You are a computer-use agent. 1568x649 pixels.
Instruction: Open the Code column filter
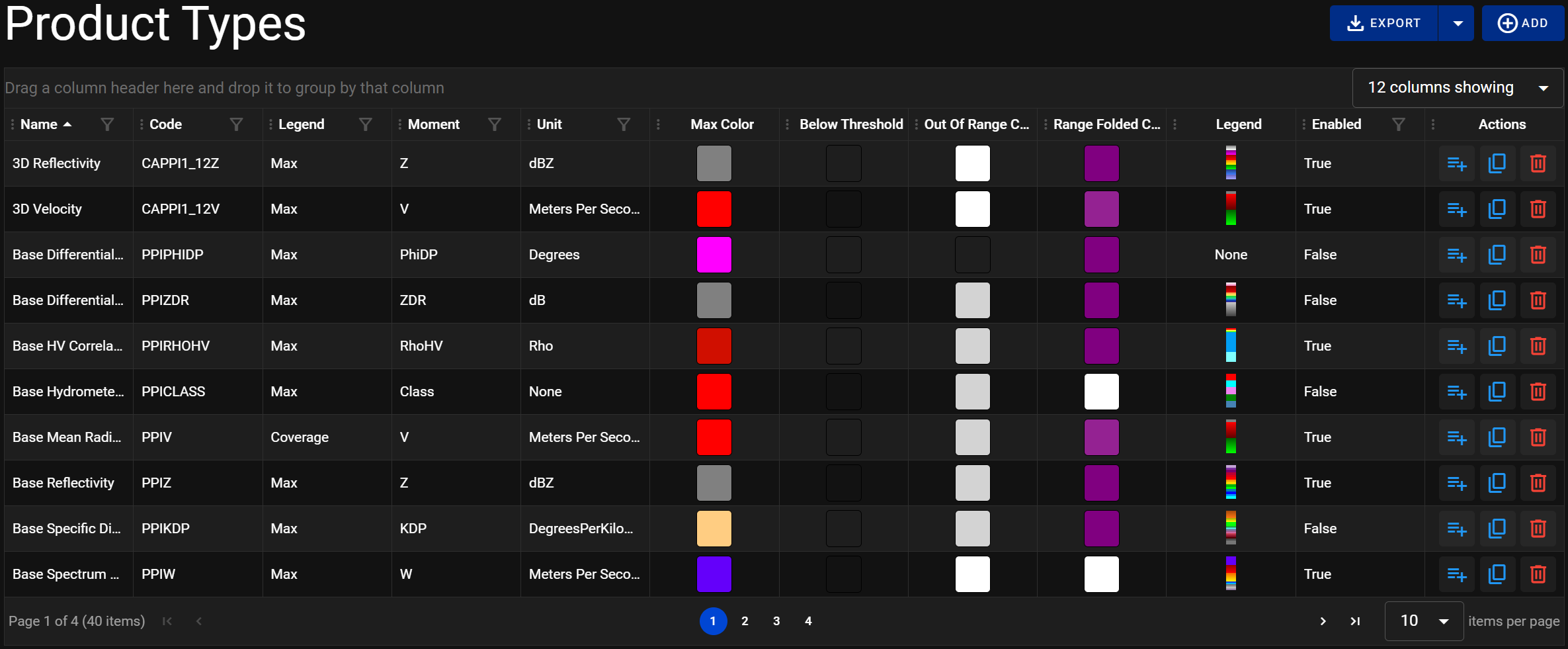pos(236,124)
